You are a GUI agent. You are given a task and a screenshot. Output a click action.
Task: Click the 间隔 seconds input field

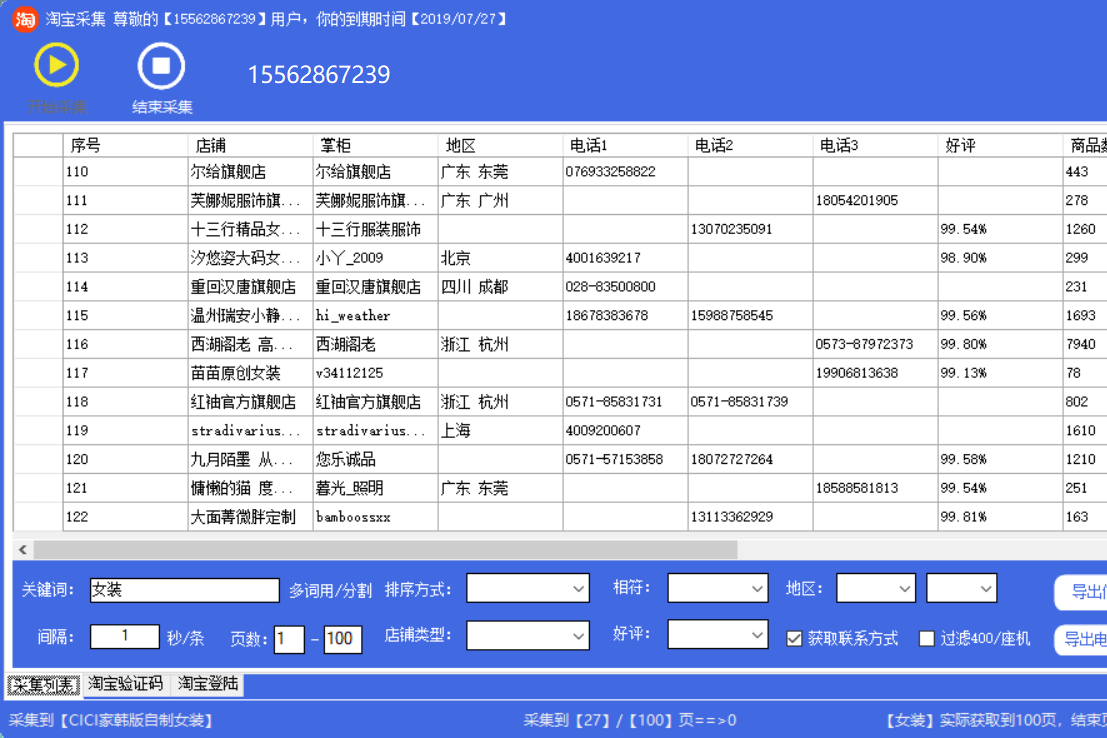[x=124, y=636]
